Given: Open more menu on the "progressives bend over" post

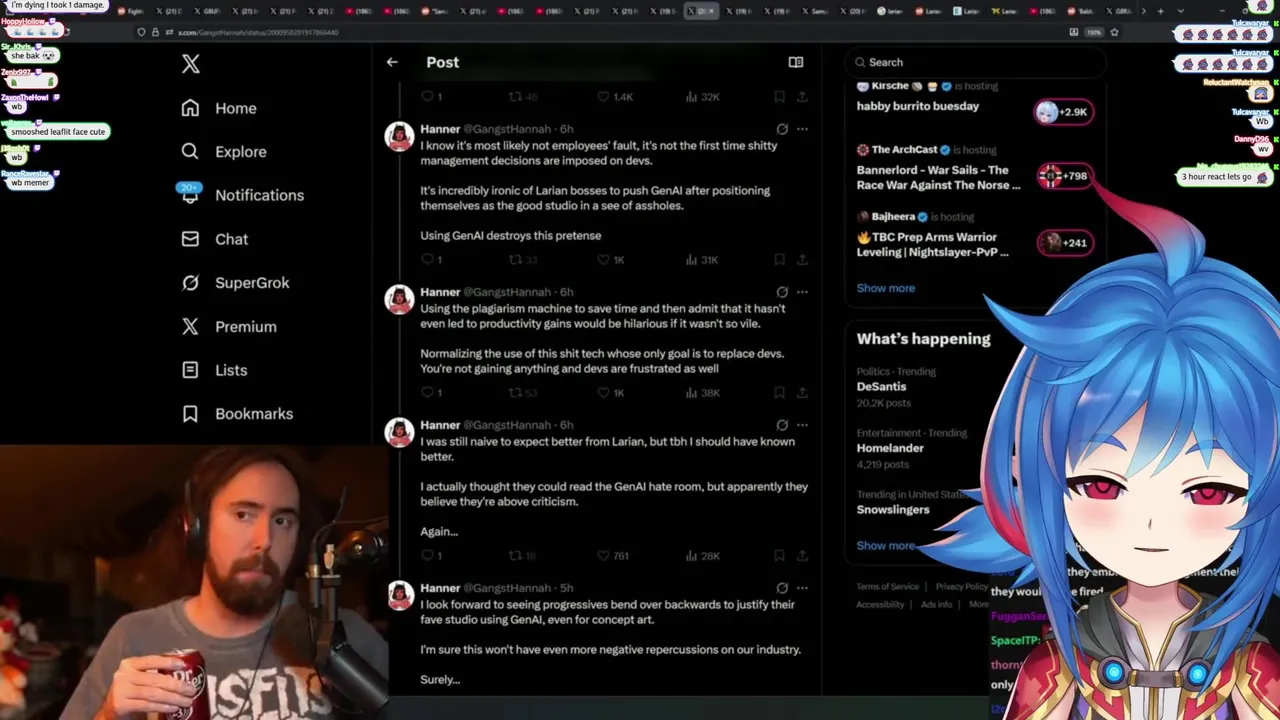Looking at the screenshot, I should coord(802,588).
